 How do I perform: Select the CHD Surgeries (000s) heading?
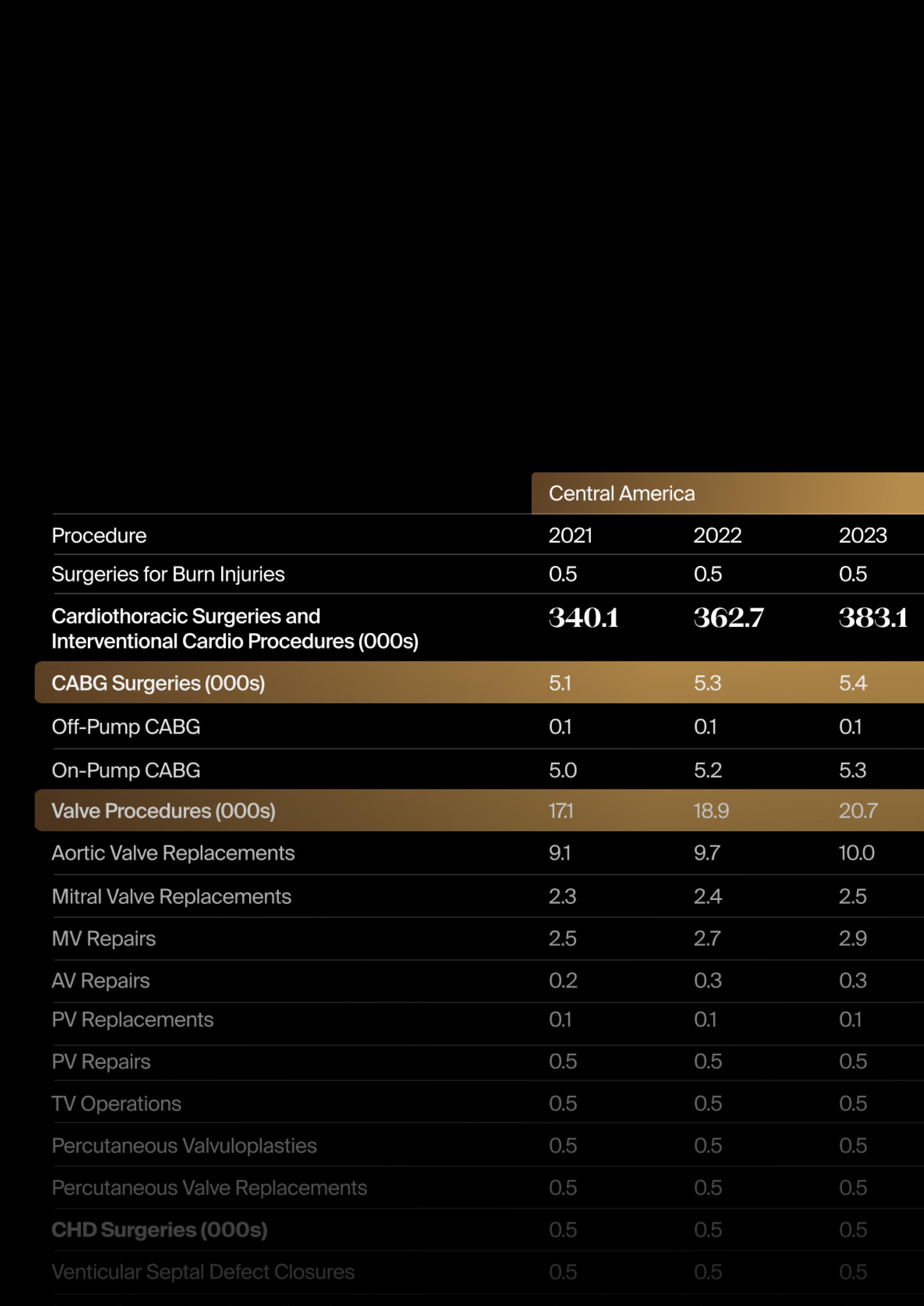(x=159, y=1230)
